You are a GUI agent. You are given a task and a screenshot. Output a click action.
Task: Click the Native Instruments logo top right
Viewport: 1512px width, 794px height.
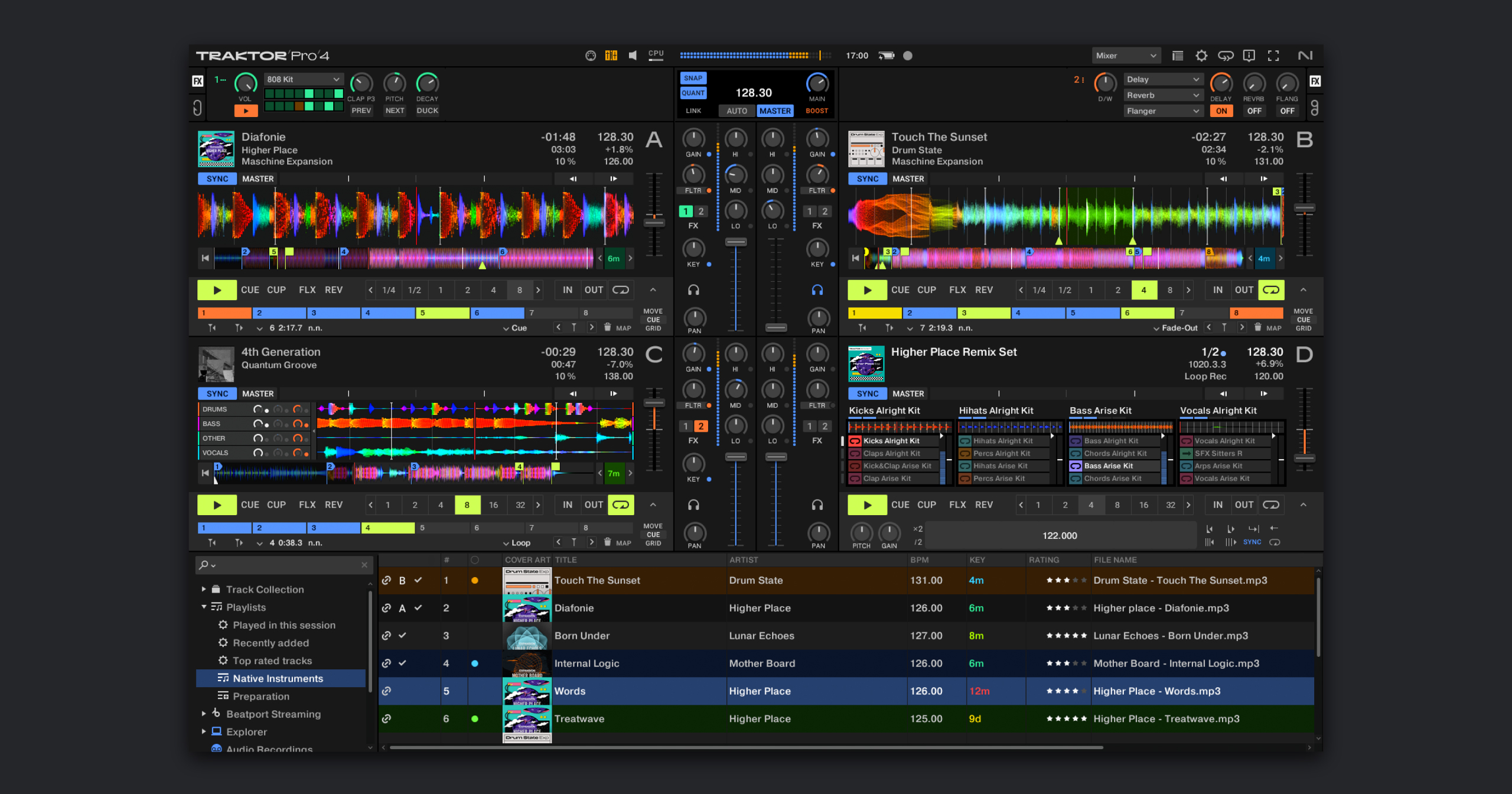(x=1306, y=55)
